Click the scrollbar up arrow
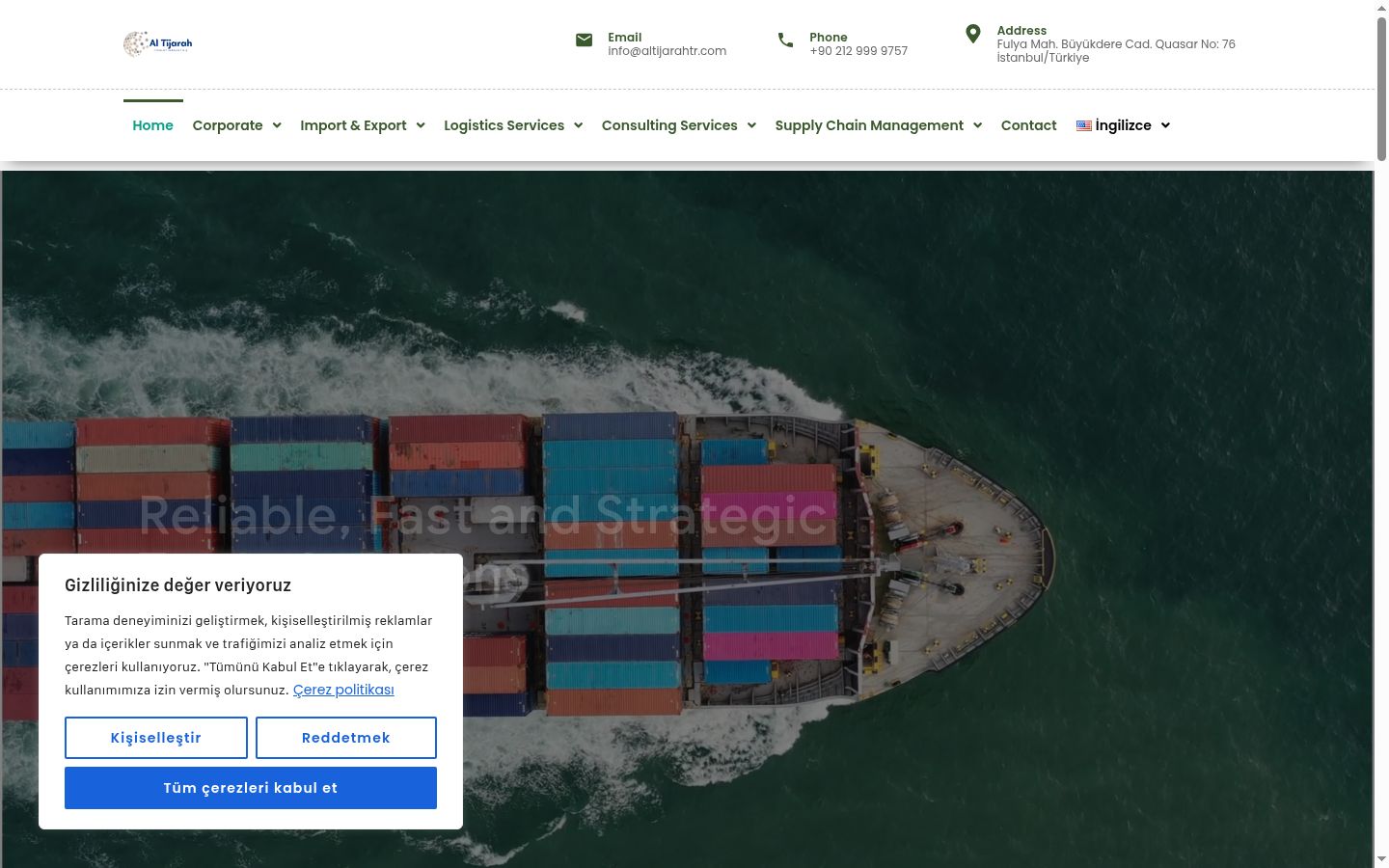This screenshot has width=1389, height=868. (x=1381, y=8)
